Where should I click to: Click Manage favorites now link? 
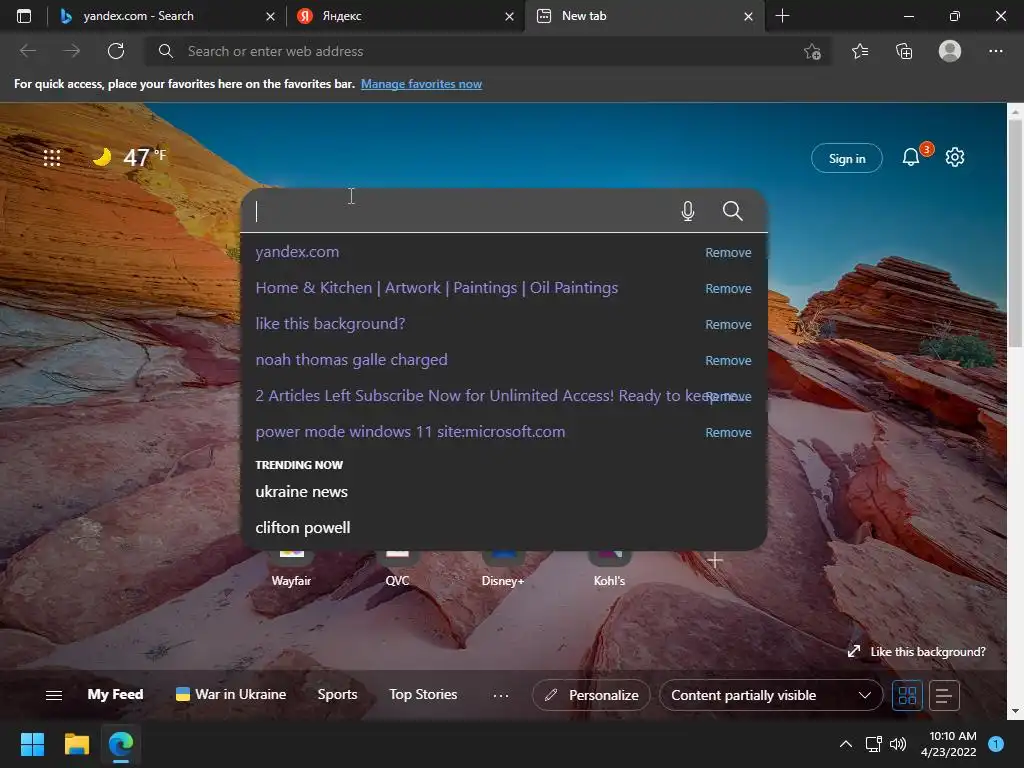pos(421,84)
